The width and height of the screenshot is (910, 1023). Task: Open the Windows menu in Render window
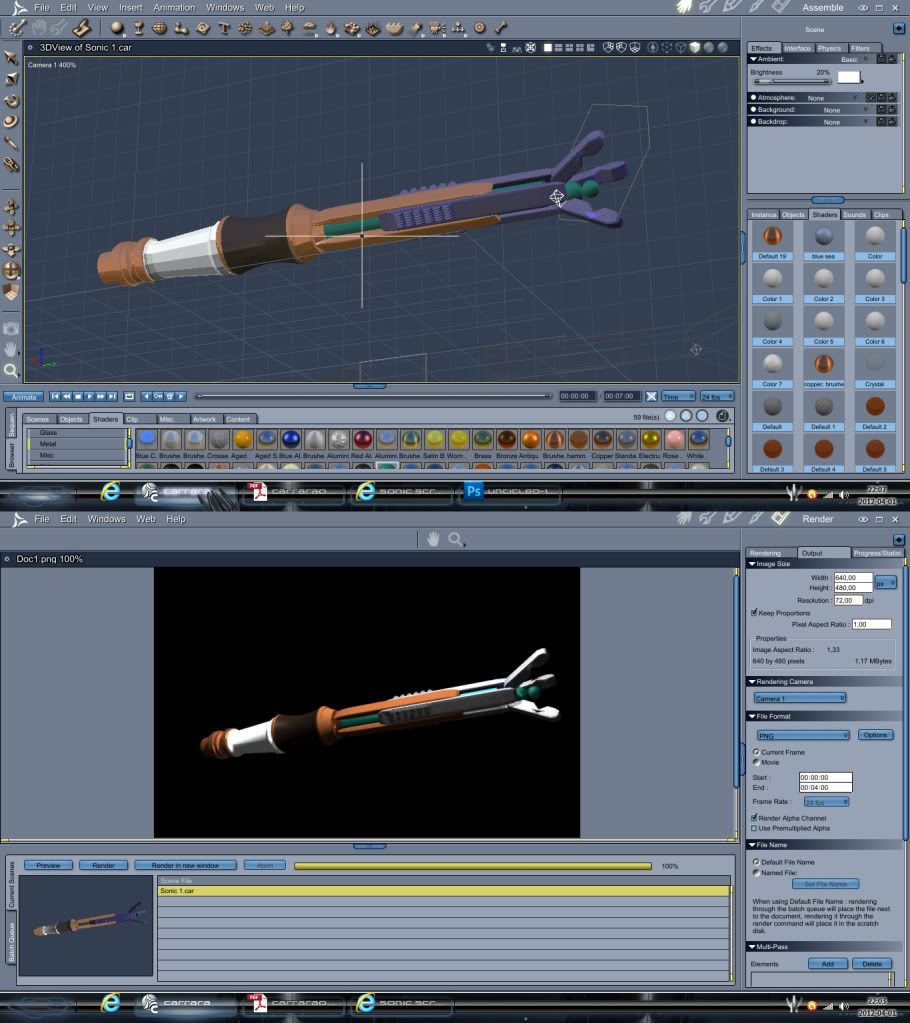click(x=106, y=519)
